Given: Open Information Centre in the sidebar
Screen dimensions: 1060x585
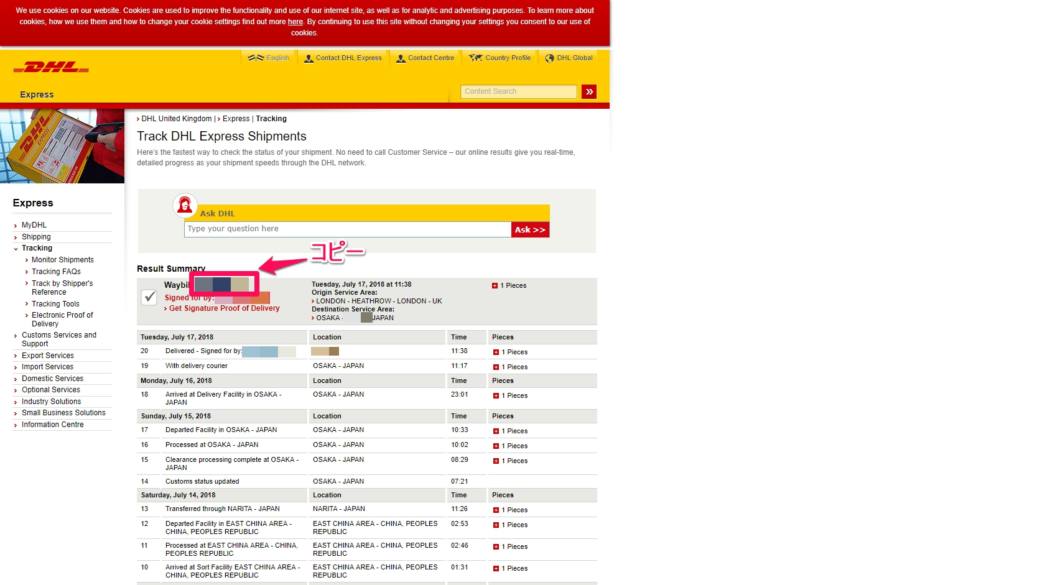Looking at the screenshot, I should pyautogui.click(x=52, y=425).
